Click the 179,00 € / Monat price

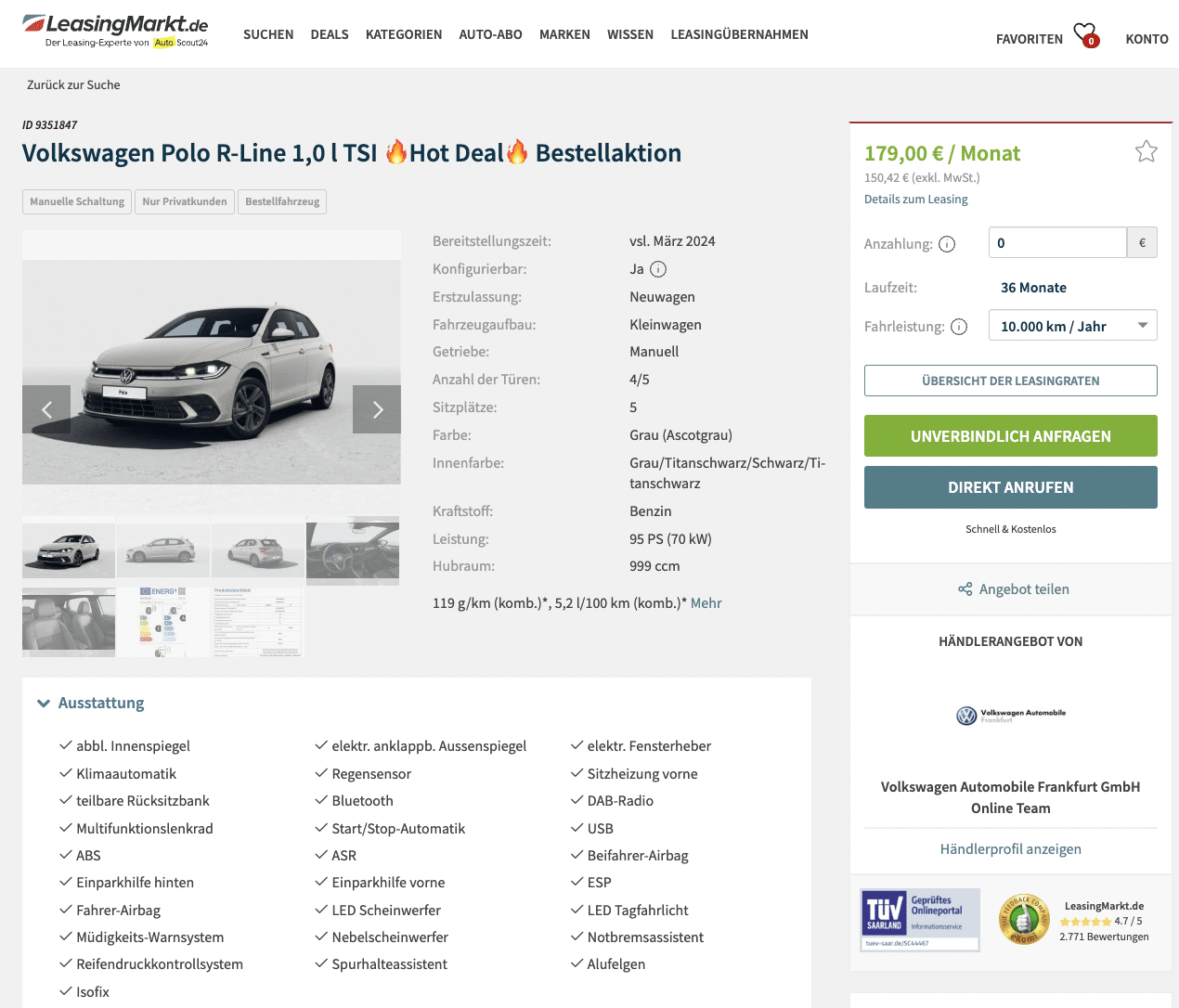942,153
